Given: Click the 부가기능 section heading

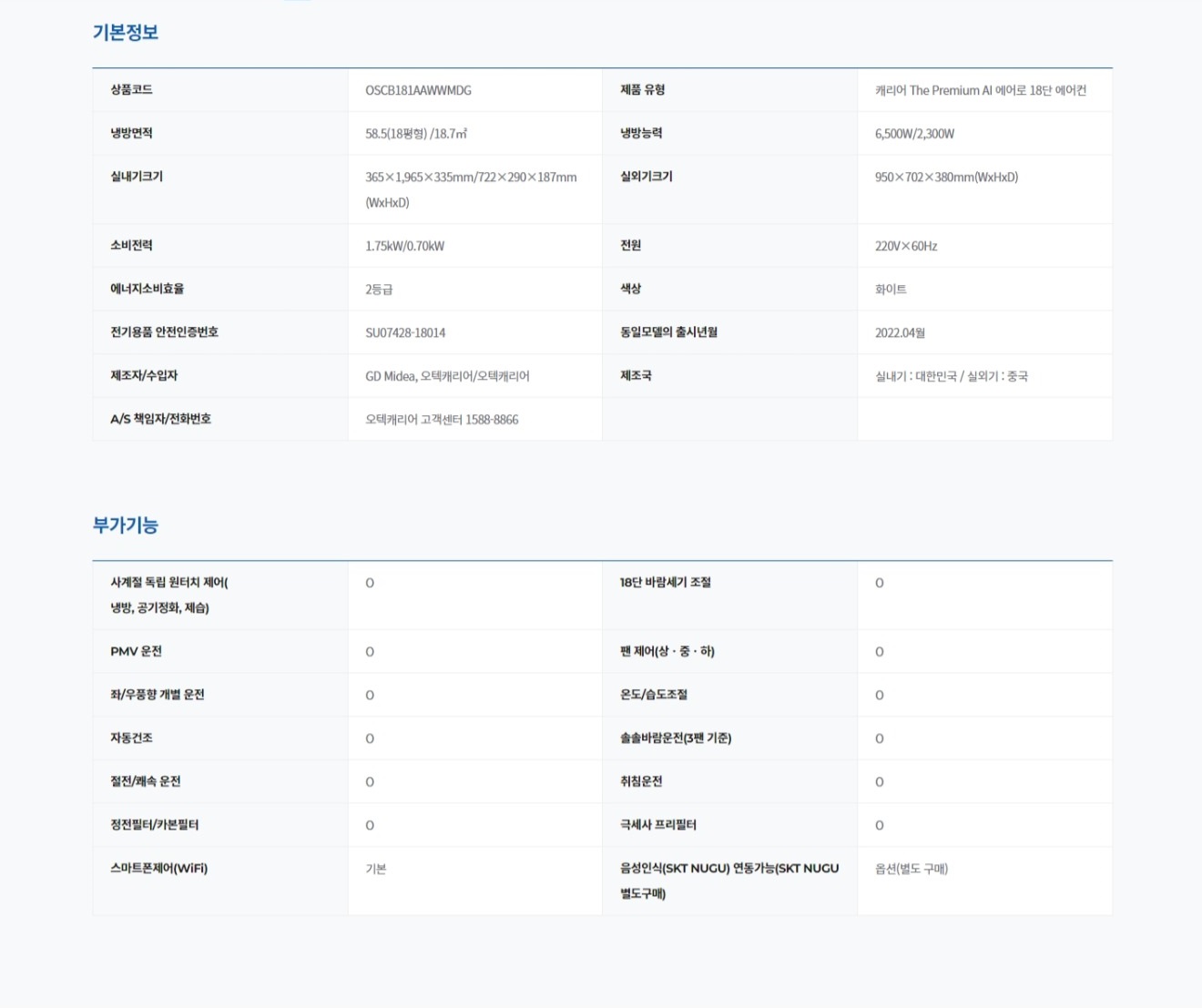Looking at the screenshot, I should point(126,524).
